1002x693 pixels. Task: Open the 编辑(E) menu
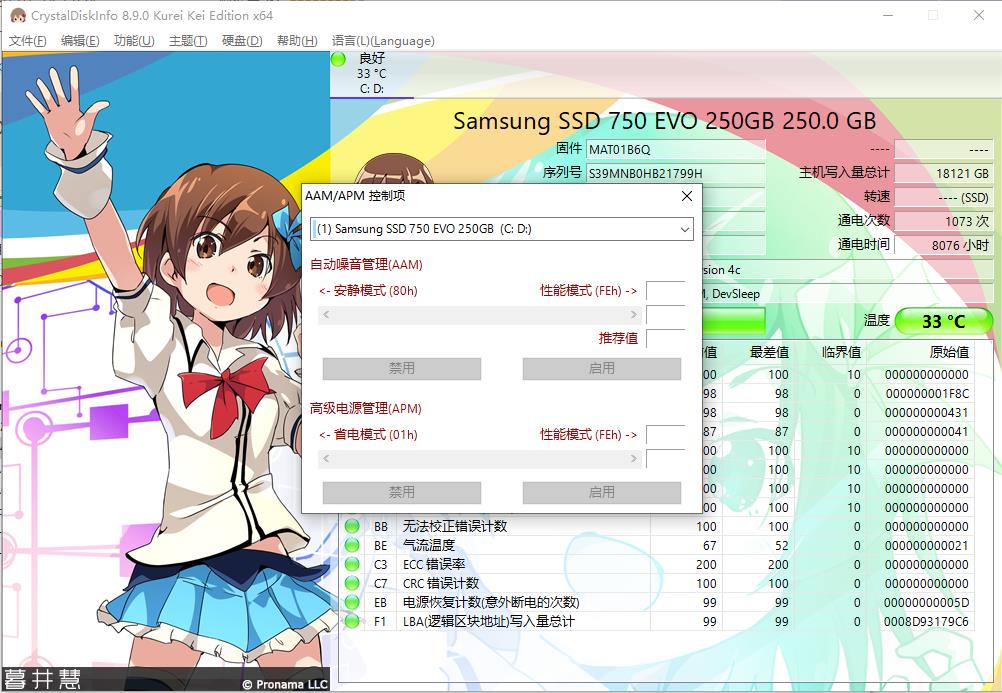[80, 41]
